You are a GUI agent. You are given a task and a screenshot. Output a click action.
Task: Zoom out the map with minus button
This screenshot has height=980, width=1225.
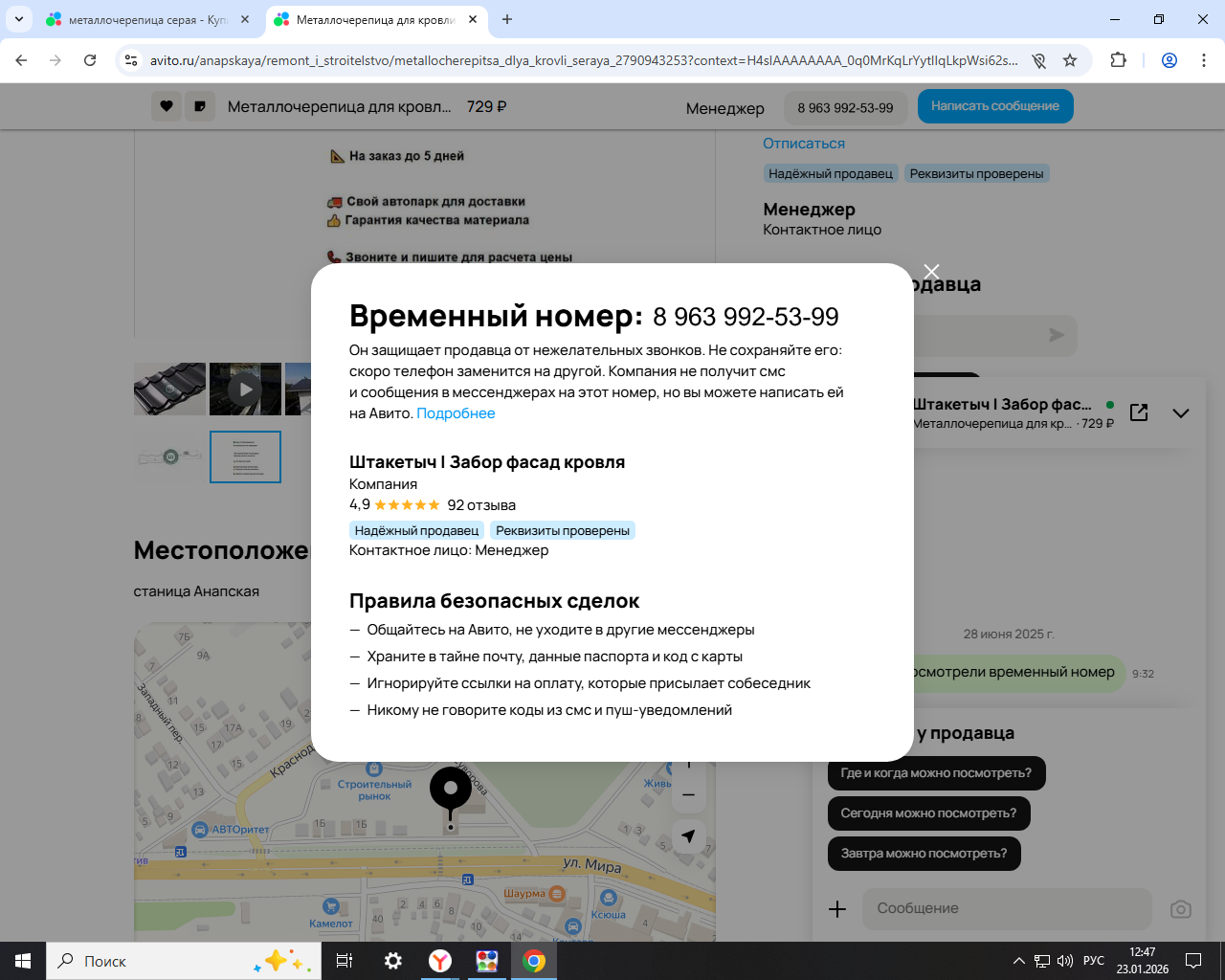(688, 795)
